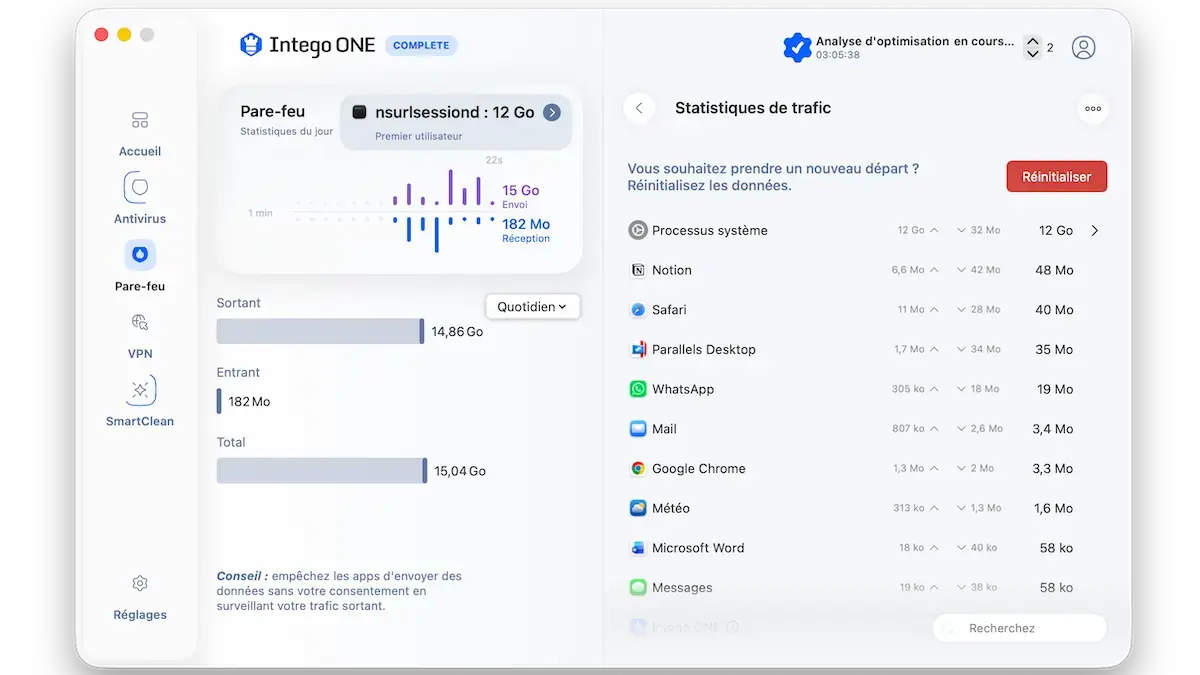Select the Météo row name
Screen dimensions: 1200x675
[x=671, y=508]
